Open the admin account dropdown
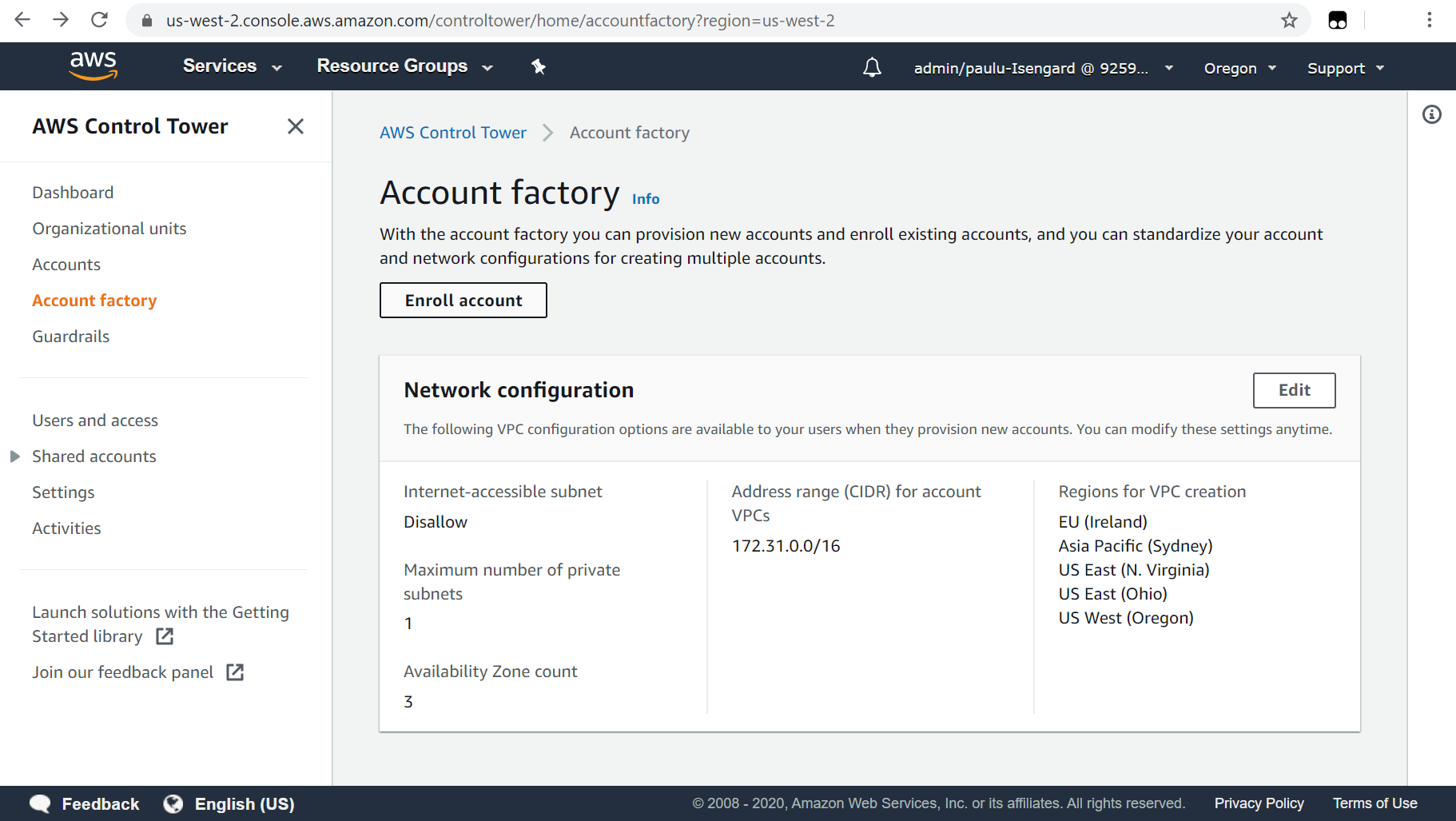Image resolution: width=1456 pixels, height=821 pixels. coord(1044,68)
